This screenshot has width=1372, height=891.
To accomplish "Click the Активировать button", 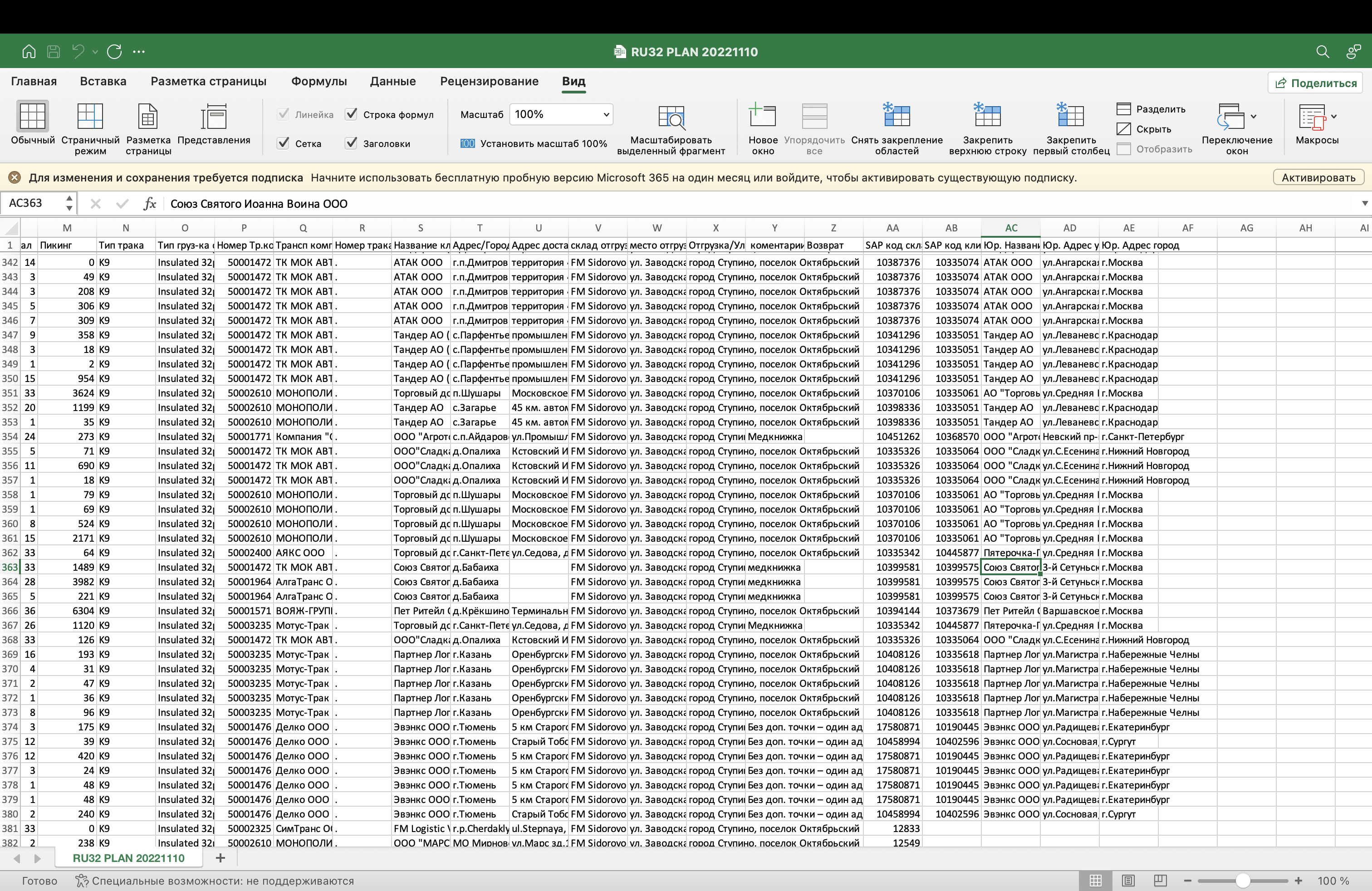I will 1318,177.
